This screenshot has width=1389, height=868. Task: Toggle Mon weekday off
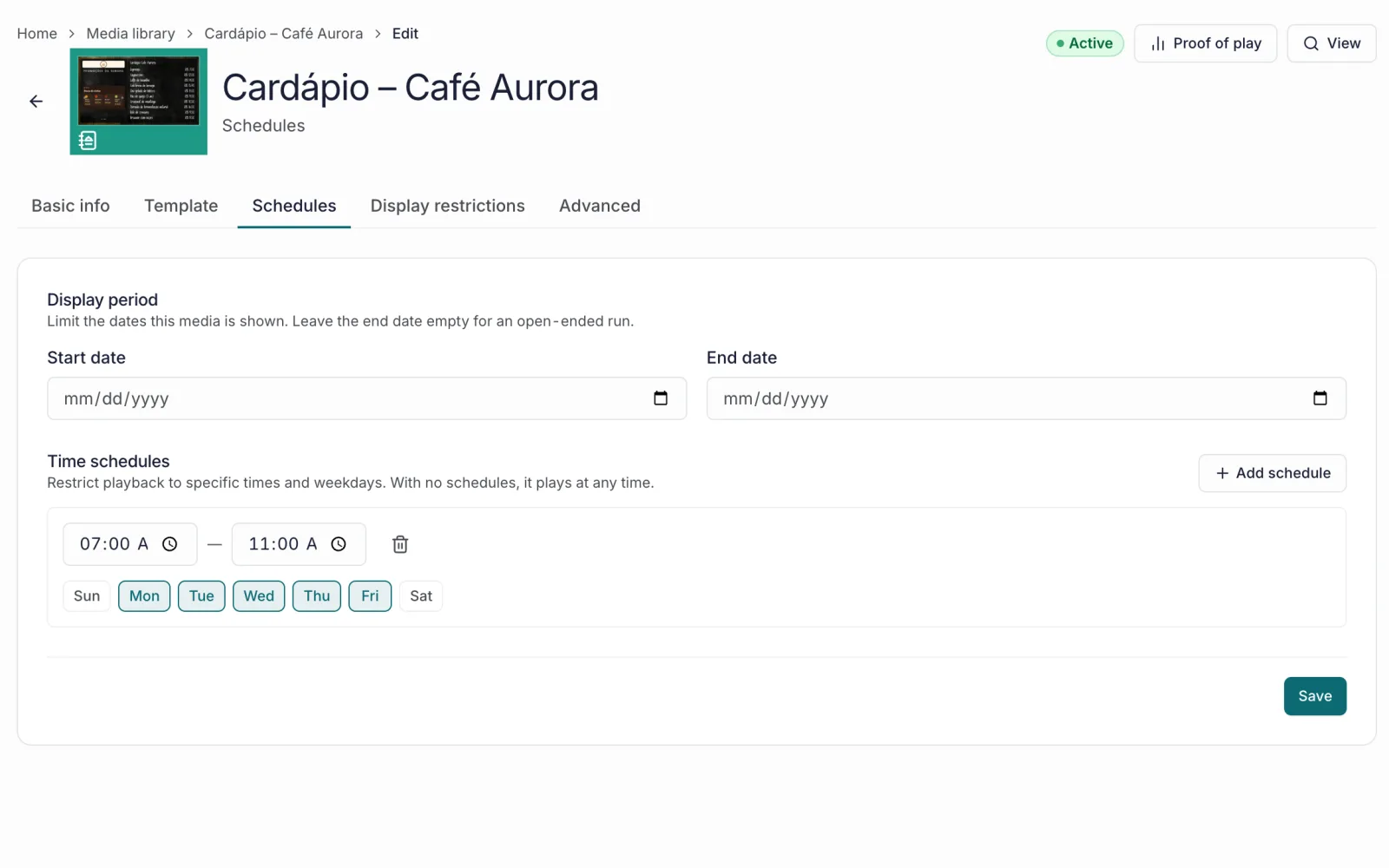144,596
